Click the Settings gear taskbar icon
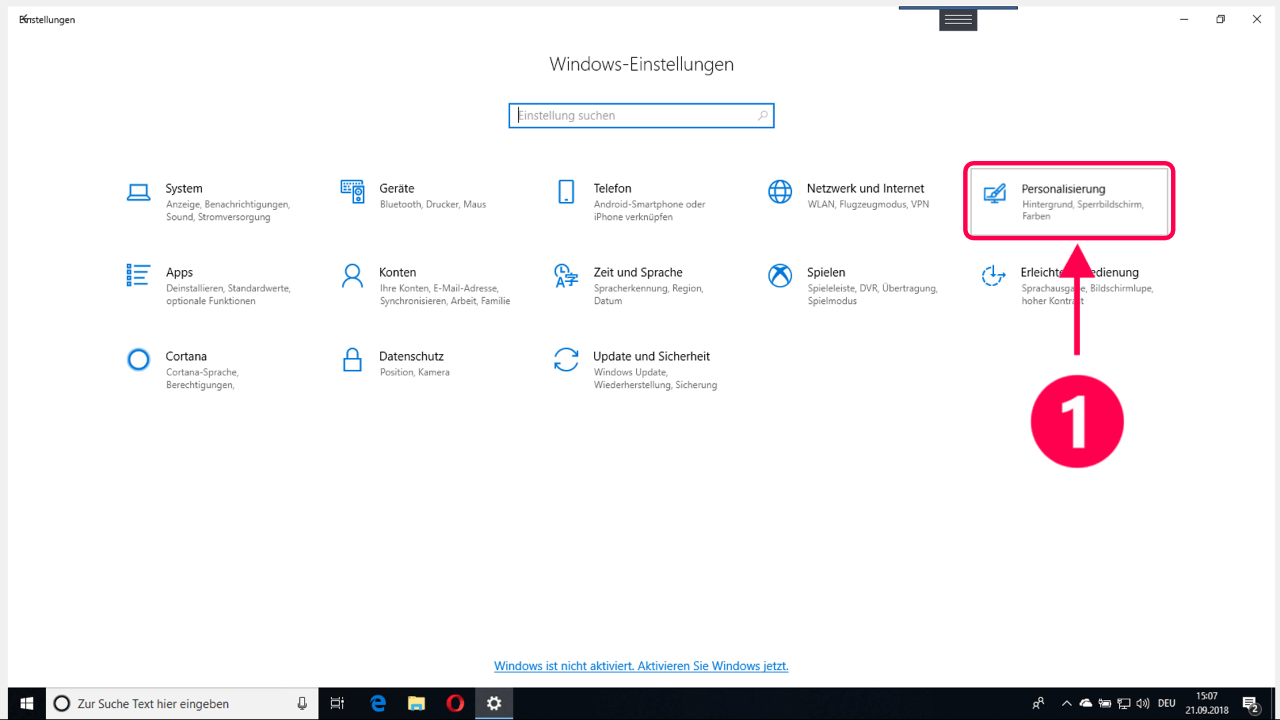The height and width of the screenshot is (720, 1280). pyautogui.click(x=494, y=704)
